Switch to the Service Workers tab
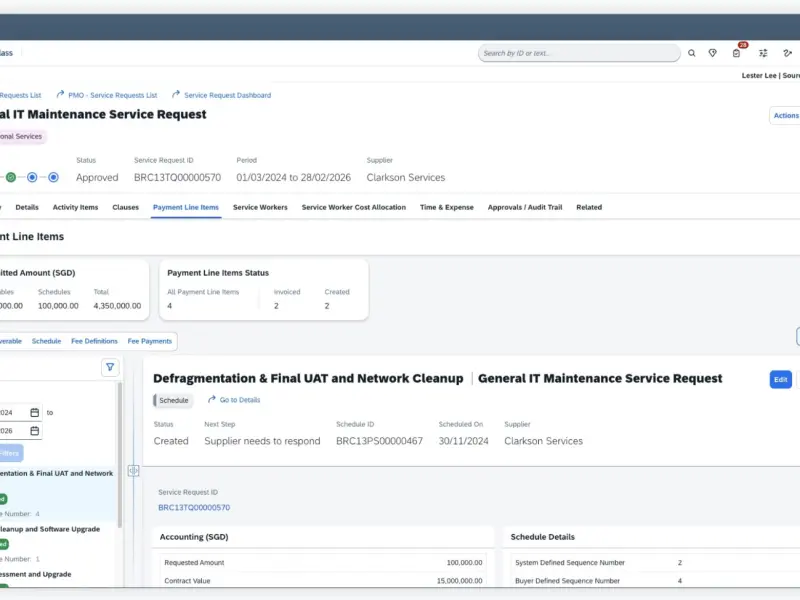 (260, 207)
